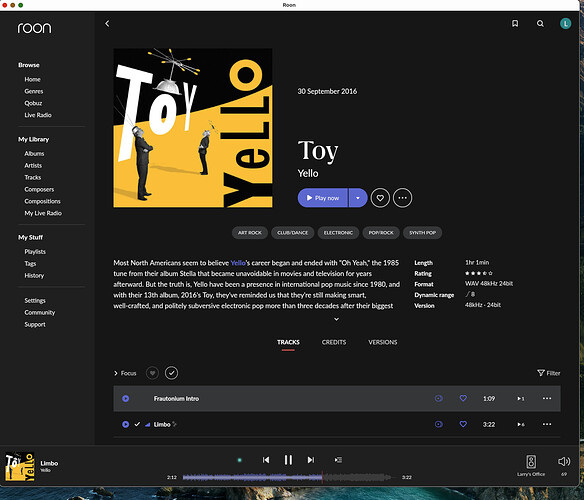The image size is (584, 500).
Task: Open Tracks in My Library
Action: pyautogui.click(x=32, y=177)
